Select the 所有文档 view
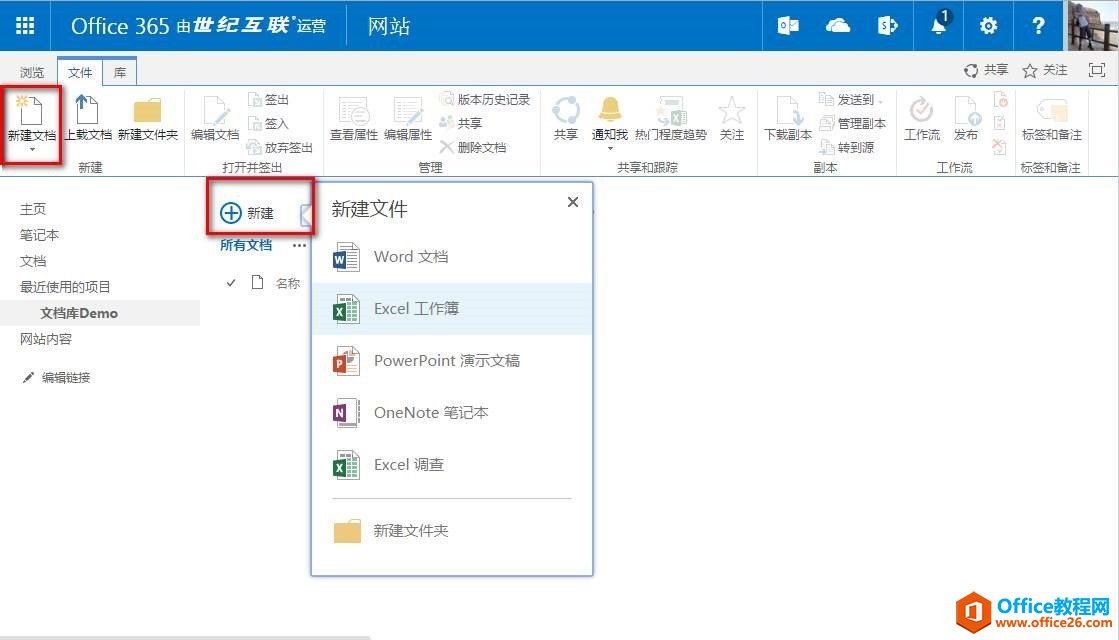This screenshot has width=1119, height=640. [246, 245]
